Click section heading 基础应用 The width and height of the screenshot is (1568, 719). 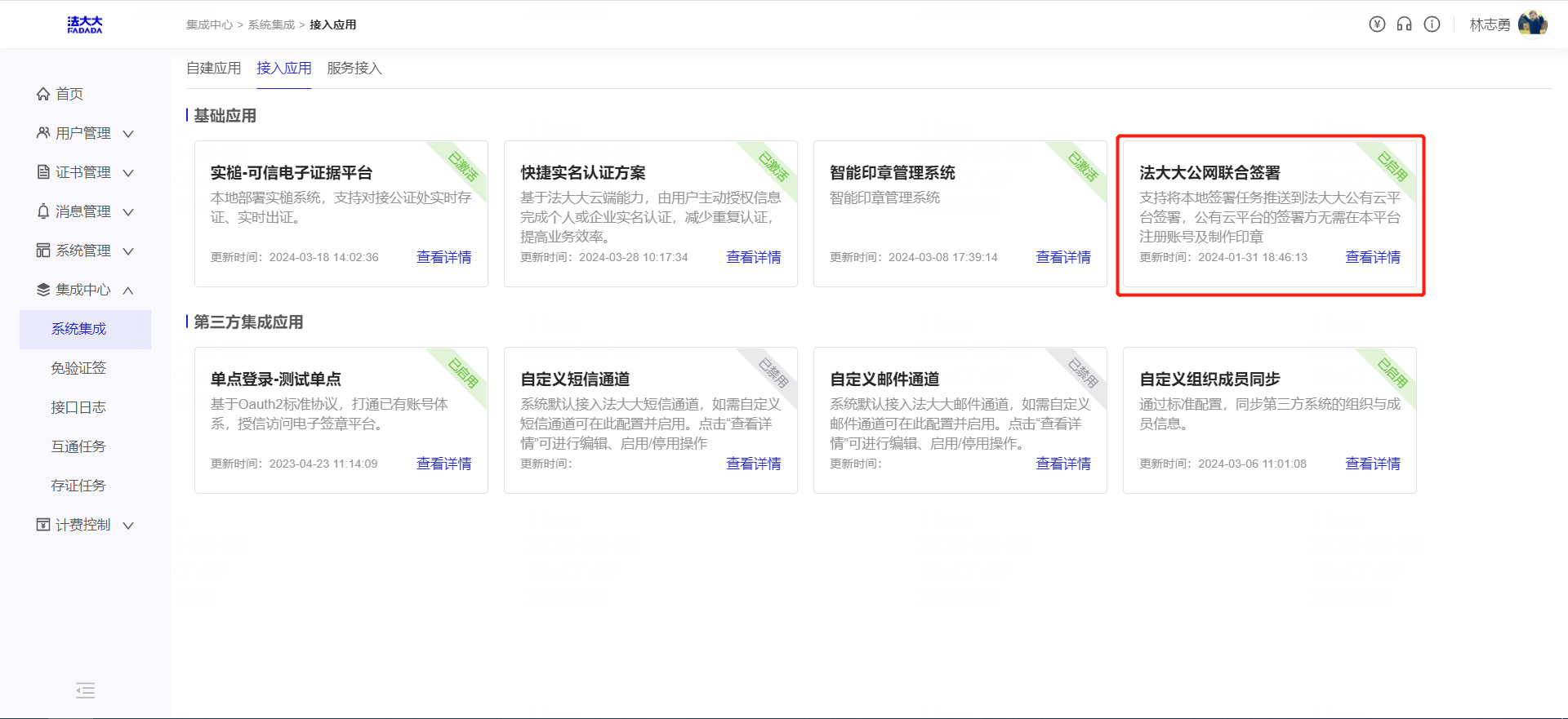coord(225,116)
